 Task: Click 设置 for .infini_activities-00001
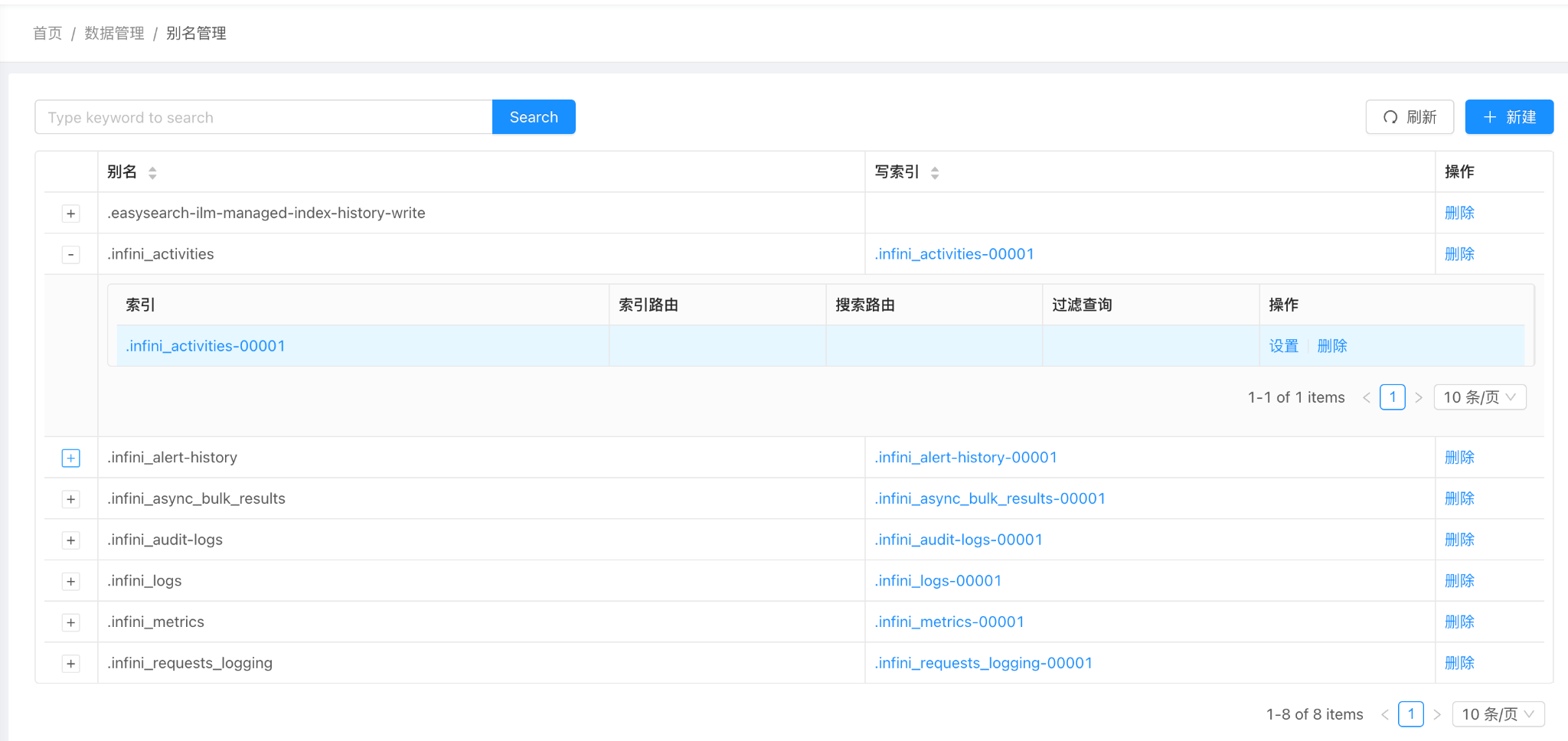(1283, 345)
